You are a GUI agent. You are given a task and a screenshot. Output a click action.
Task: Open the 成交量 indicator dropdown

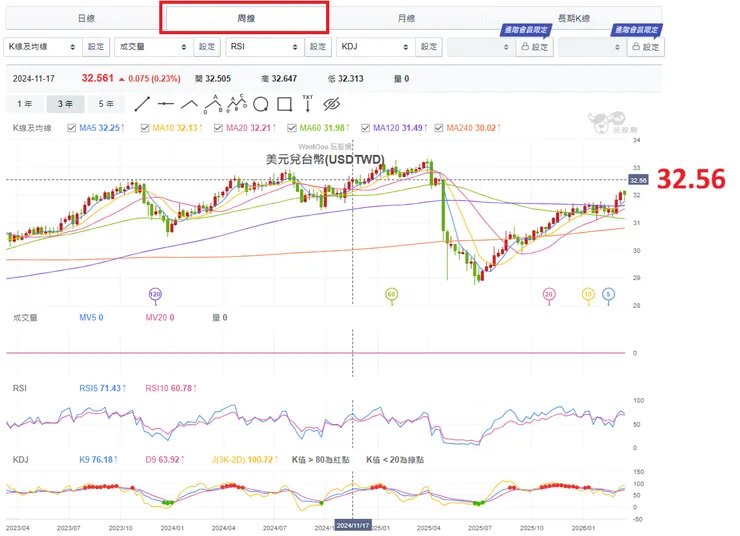(153, 47)
